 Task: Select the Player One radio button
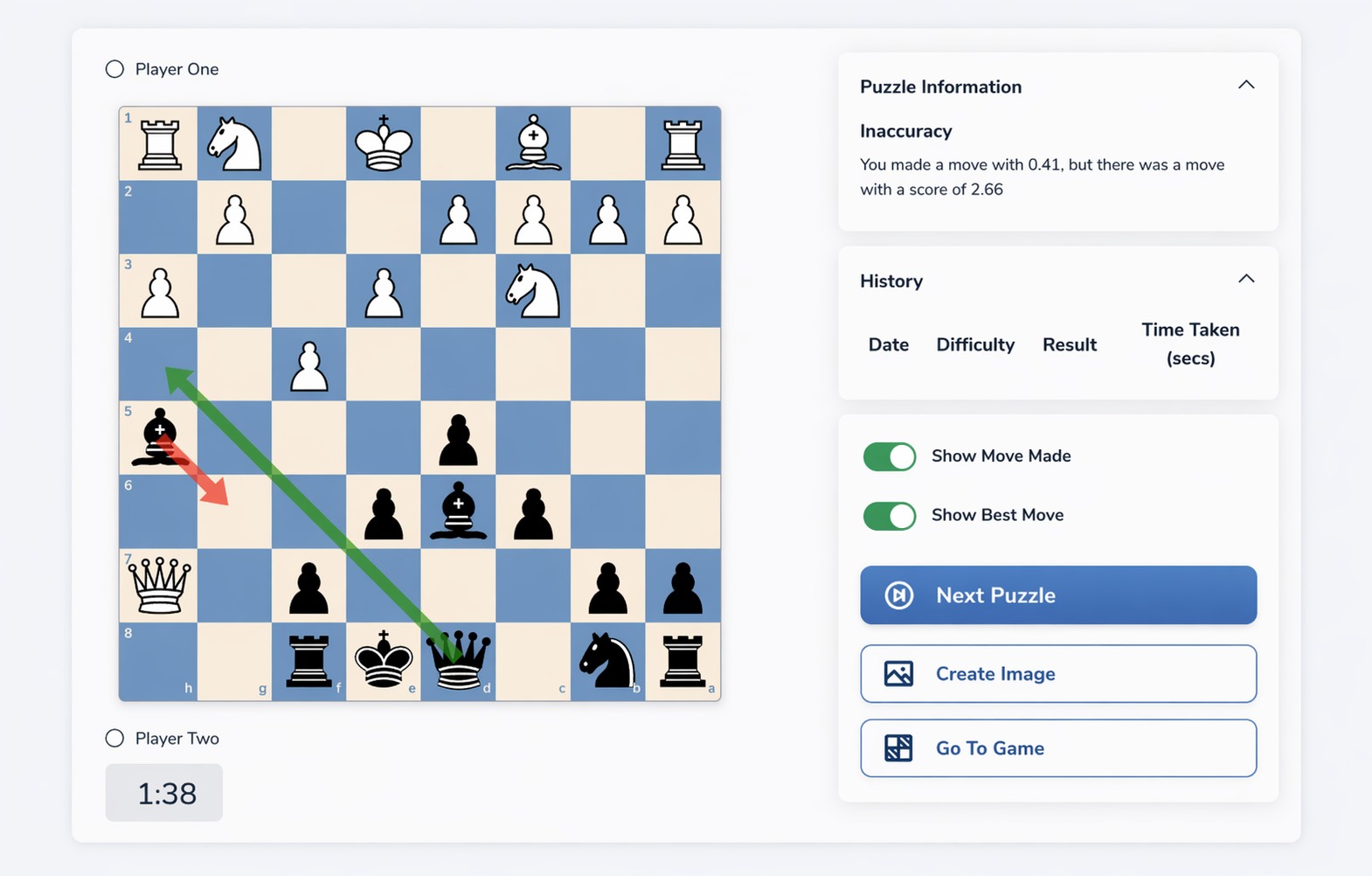pos(114,69)
